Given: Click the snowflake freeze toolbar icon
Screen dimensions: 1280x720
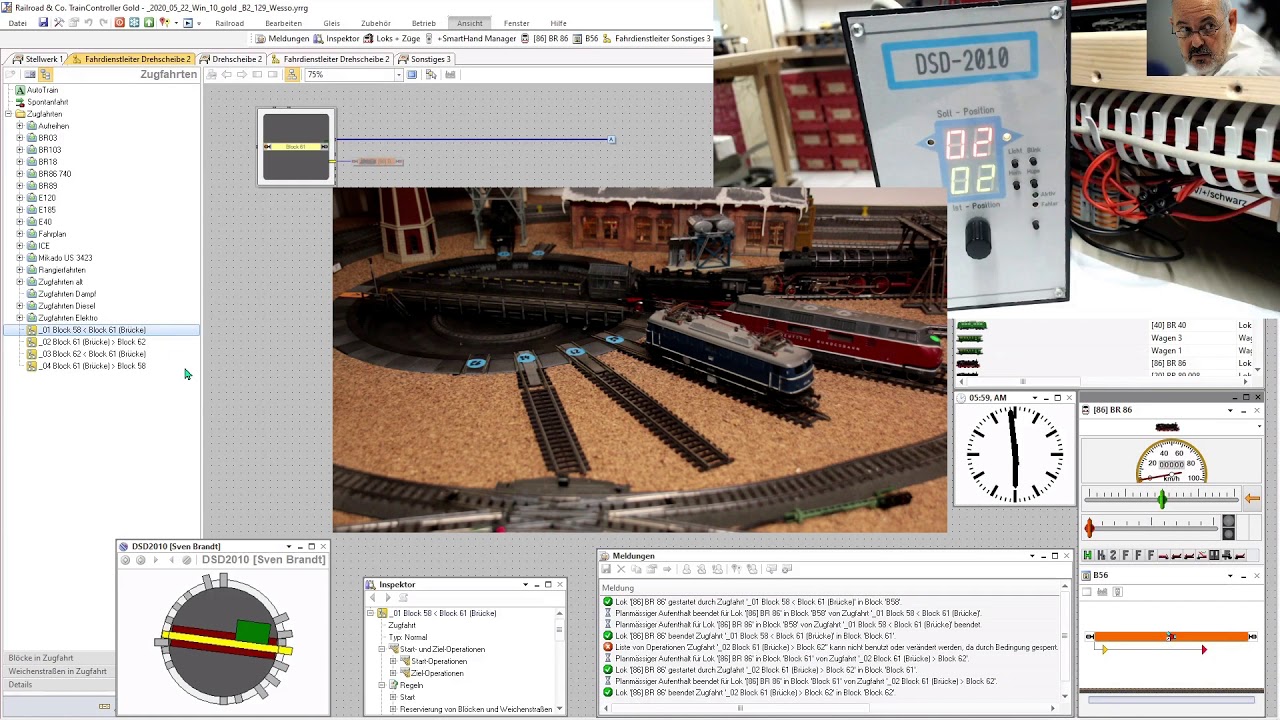Looking at the screenshot, I should click(x=134, y=22).
